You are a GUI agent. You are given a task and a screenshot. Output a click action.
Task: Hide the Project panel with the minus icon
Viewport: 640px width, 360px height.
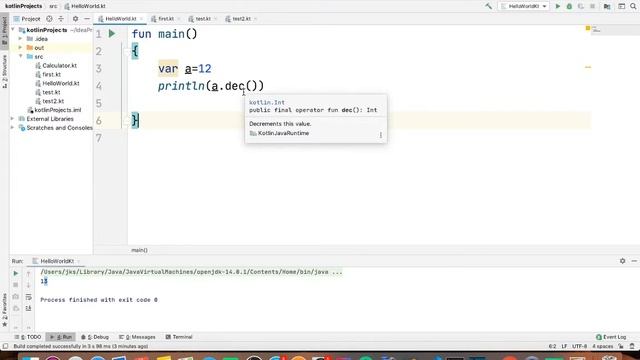point(87,19)
